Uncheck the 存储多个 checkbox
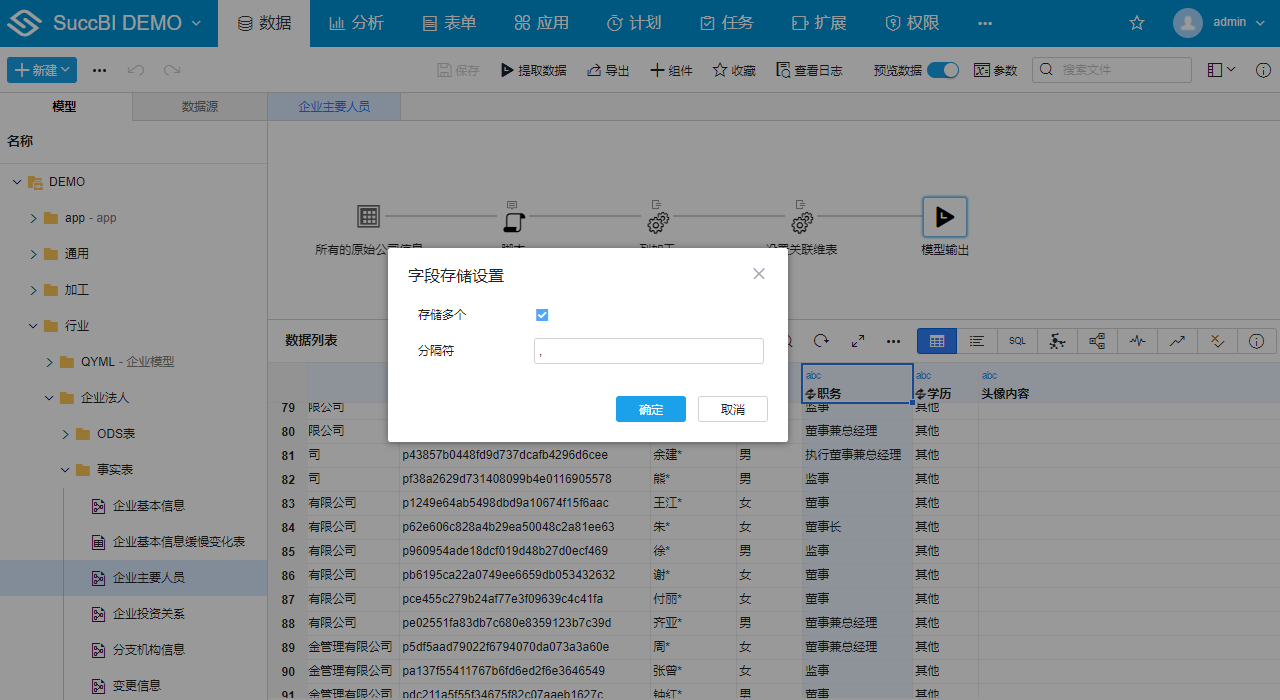The width and height of the screenshot is (1280, 700). pyautogui.click(x=541, y=314)
